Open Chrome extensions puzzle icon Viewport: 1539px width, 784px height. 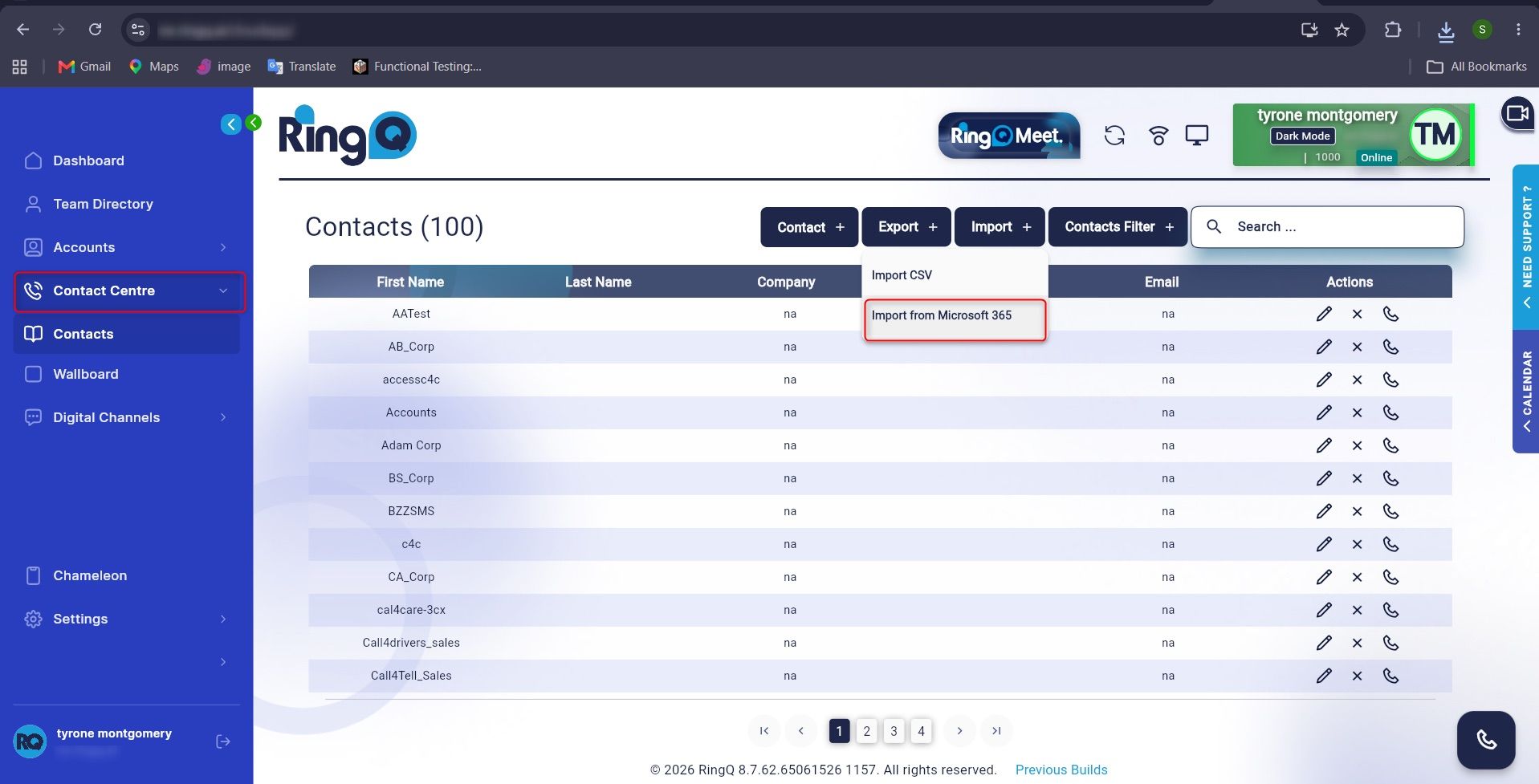coord(1393,30)
